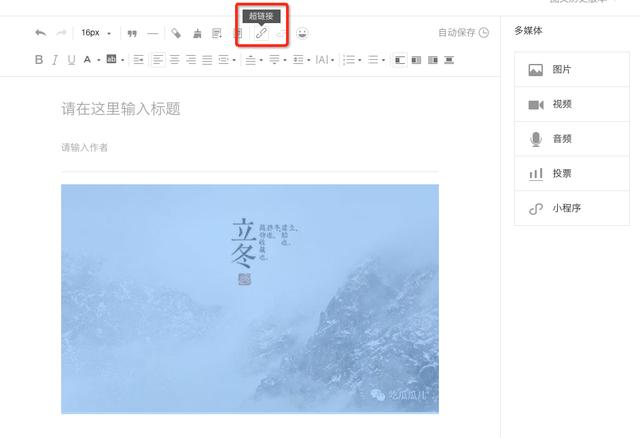Insert a blockquote with the quote icon

(131, 33)
